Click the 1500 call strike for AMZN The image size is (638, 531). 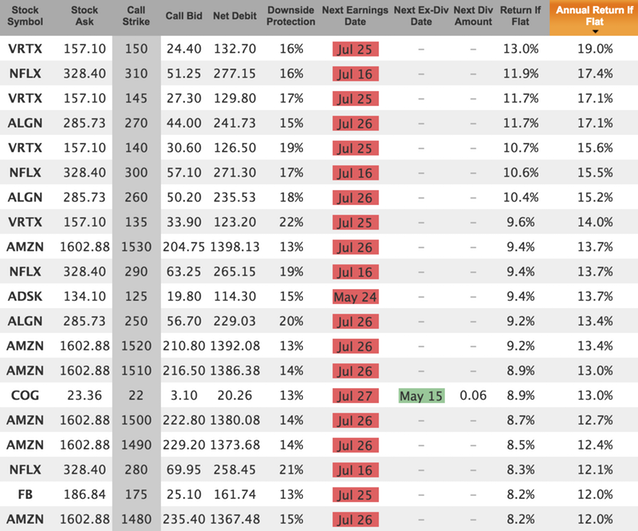coord(136,420)
